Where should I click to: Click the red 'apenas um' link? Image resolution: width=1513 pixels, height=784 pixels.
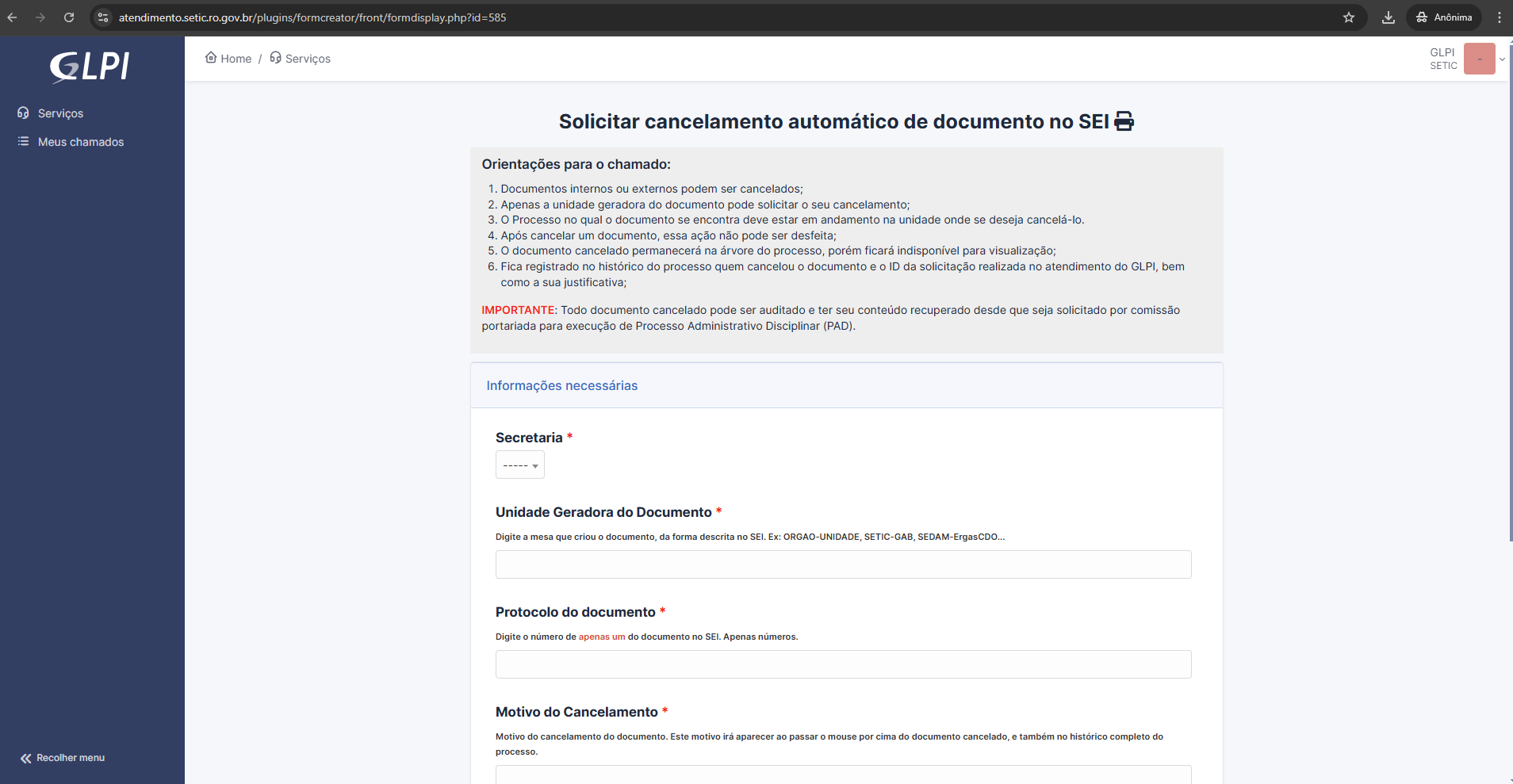point(600,636)
